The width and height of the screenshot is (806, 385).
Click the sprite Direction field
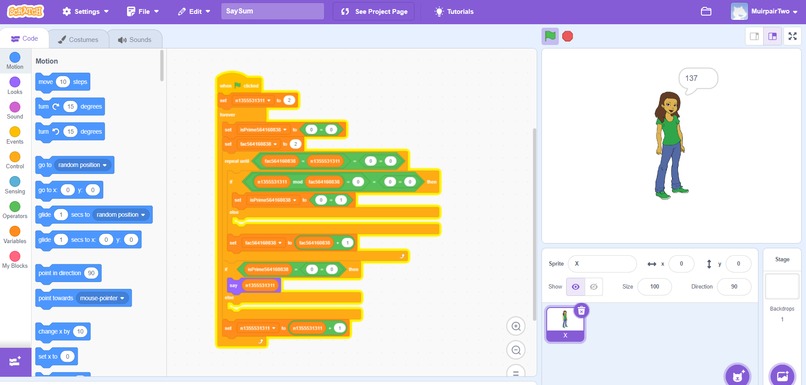734,286
